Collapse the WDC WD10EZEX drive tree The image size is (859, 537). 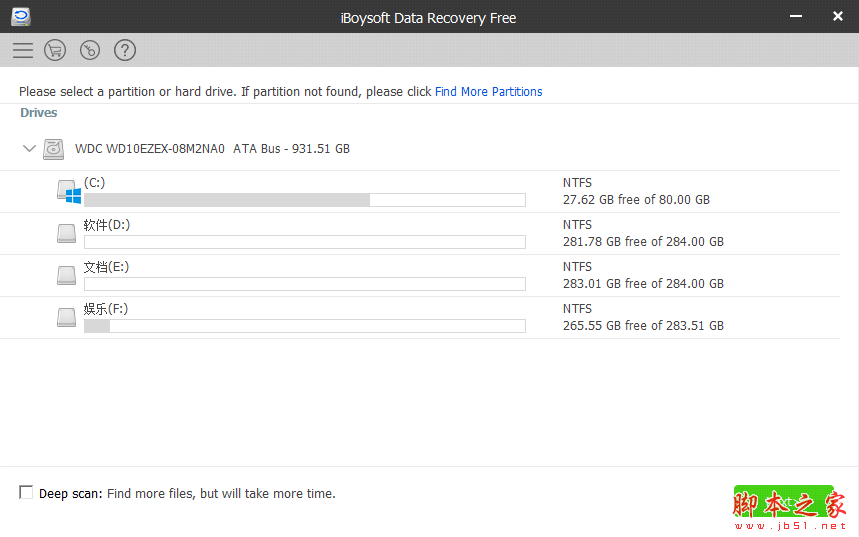(28, 149)
